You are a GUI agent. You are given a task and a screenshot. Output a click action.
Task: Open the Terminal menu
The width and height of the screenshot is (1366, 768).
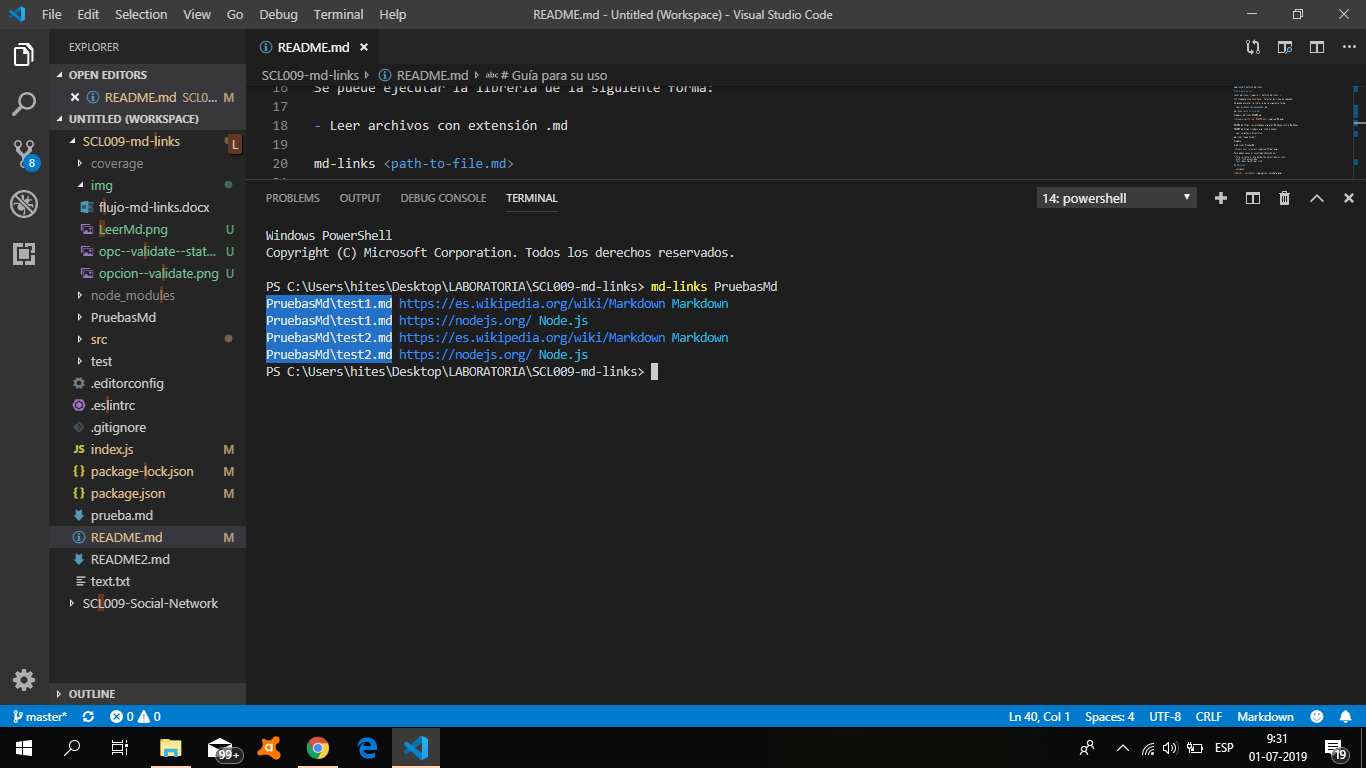click(338, 14)
